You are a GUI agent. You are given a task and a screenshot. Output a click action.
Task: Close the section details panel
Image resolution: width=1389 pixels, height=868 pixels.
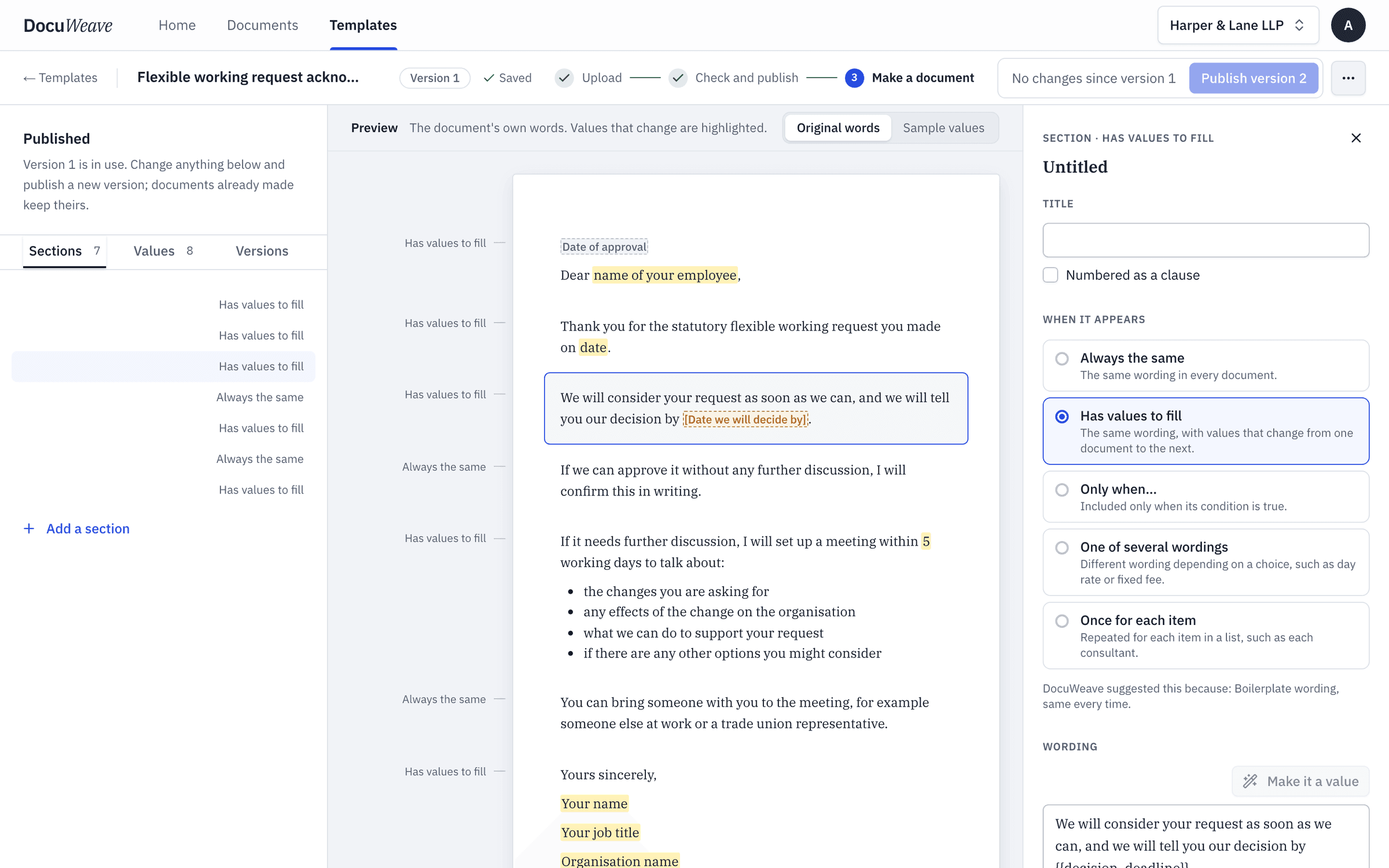[1356, 138]
